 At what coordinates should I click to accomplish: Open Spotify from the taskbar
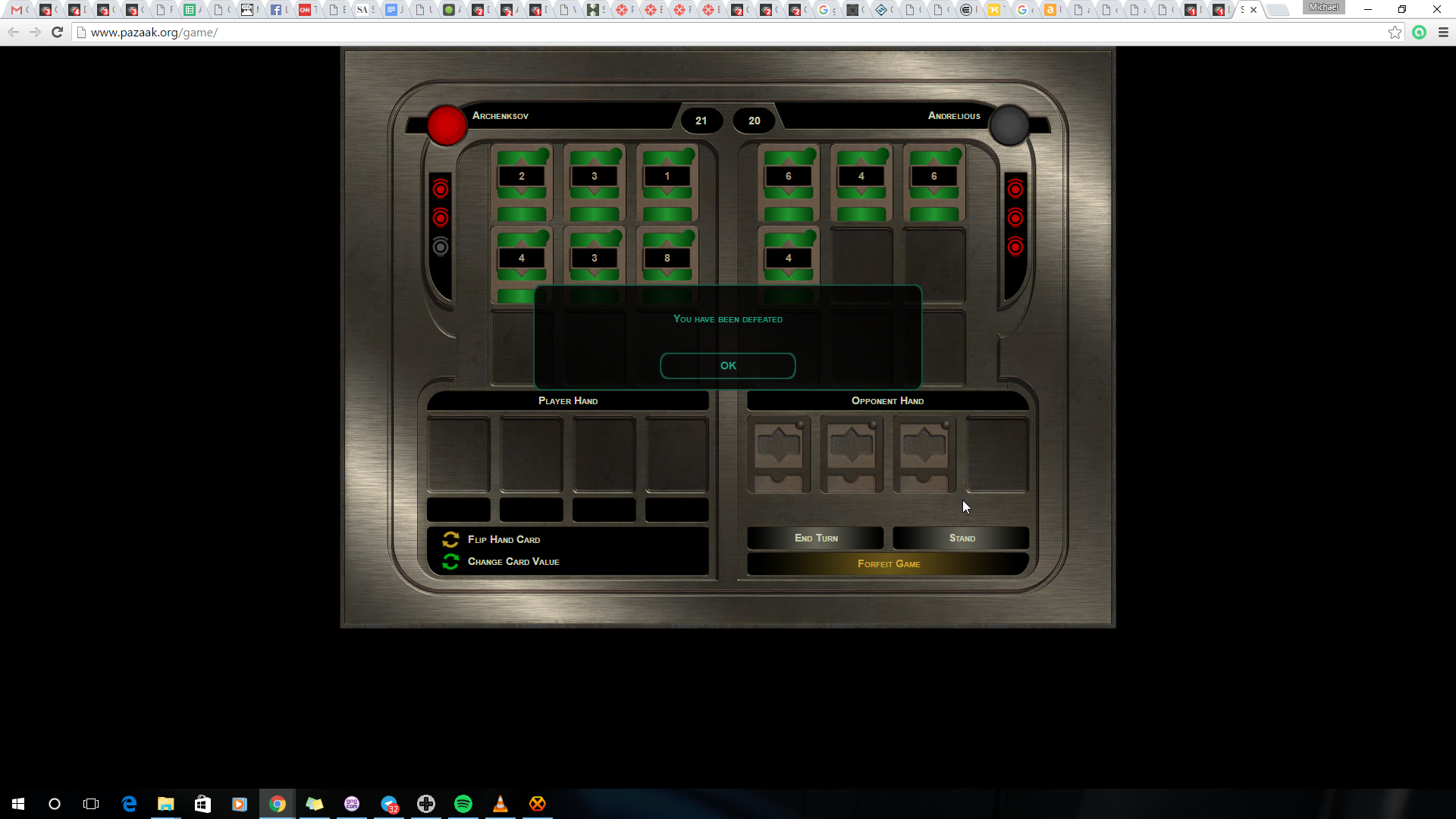[463, 804]
